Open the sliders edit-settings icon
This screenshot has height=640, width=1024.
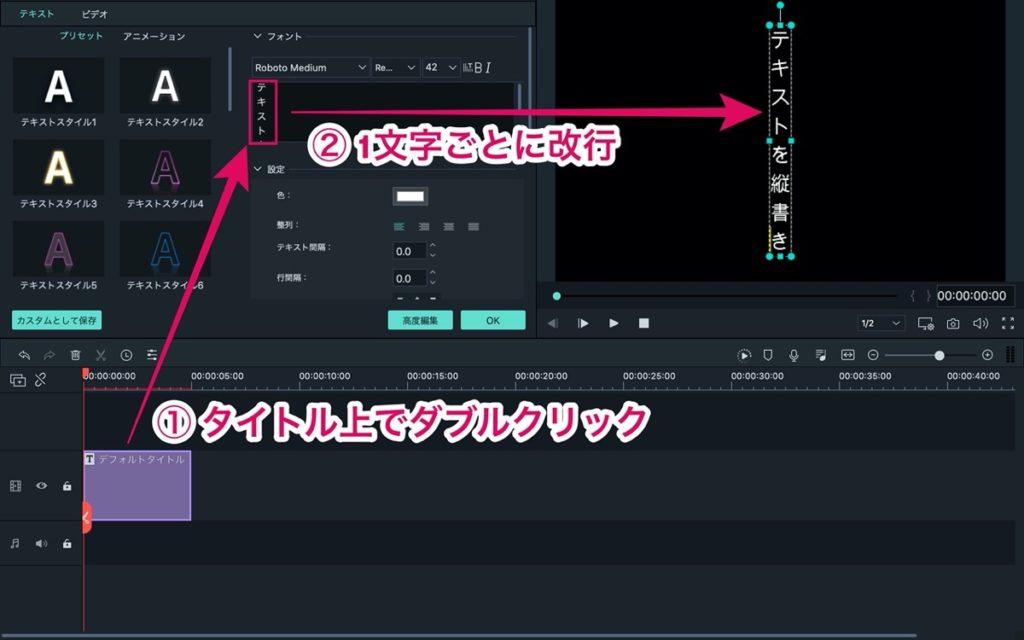click(152, 355)
